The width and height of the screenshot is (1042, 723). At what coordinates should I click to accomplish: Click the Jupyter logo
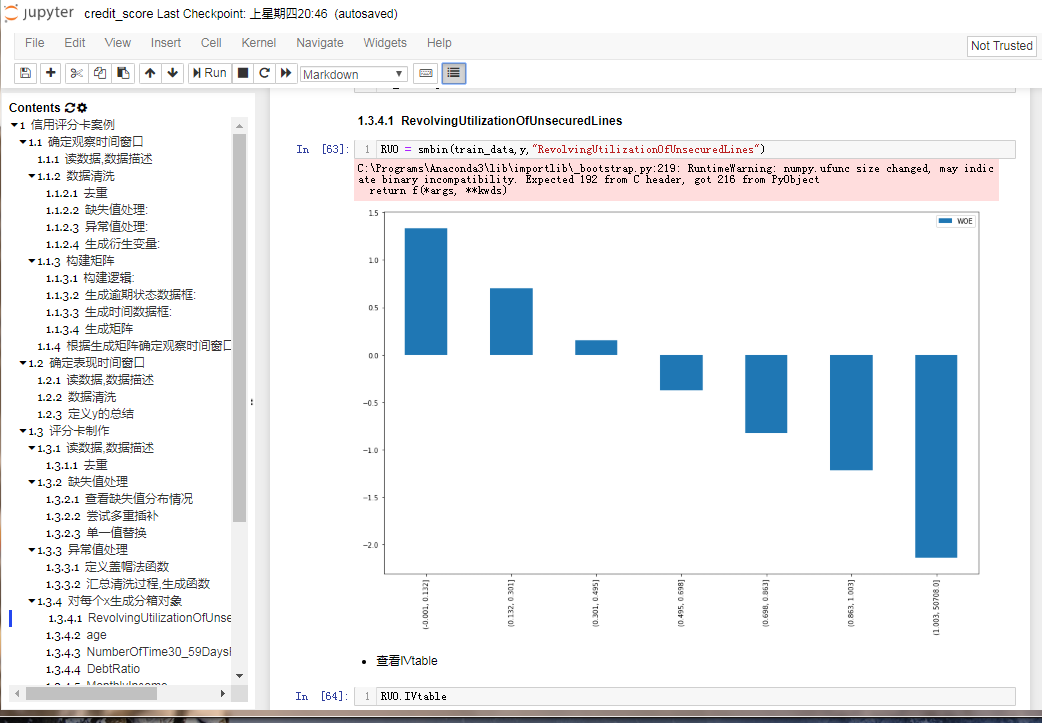pyautogui.click(x=39, y=13)
